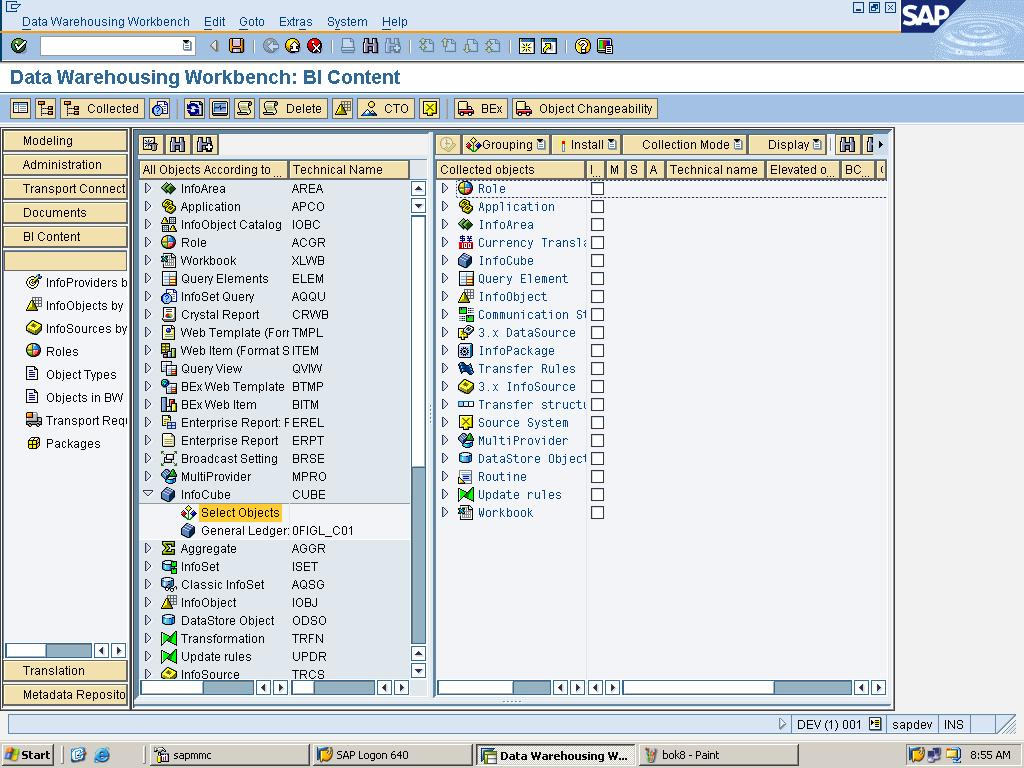Click the Delete button

point(293,108)
